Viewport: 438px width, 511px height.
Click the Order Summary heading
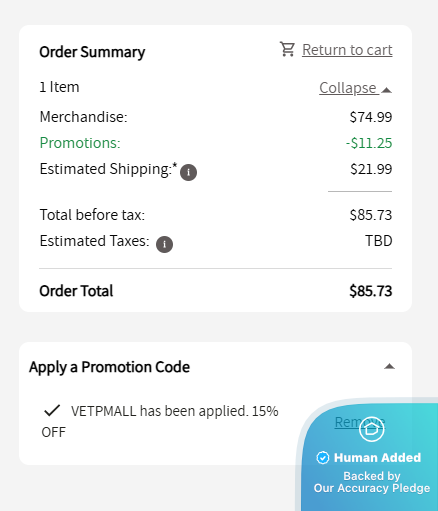point(92,52)
